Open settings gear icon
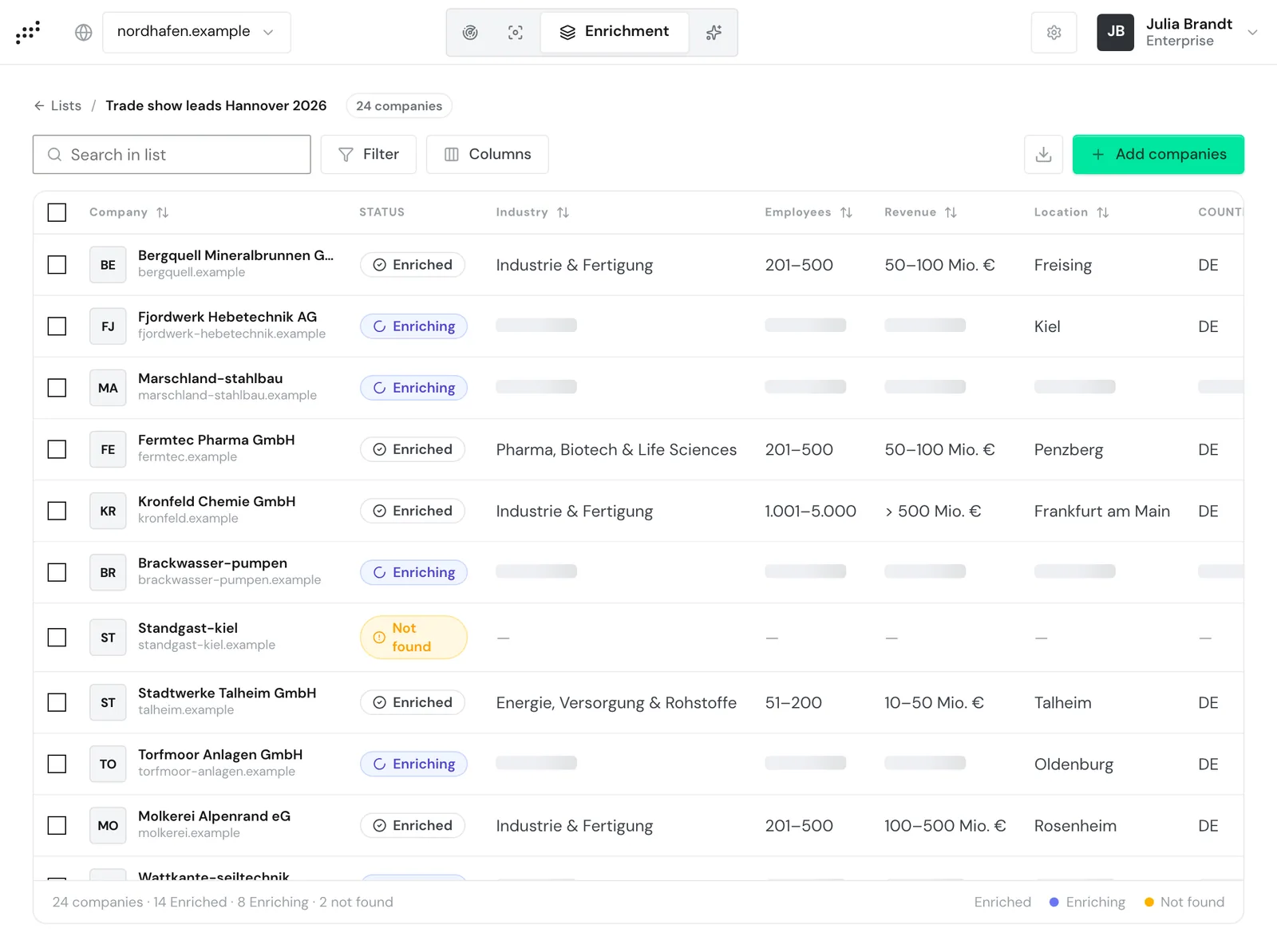The width and height of the screenshot is (1277, 952). [x=1054, y=32]
